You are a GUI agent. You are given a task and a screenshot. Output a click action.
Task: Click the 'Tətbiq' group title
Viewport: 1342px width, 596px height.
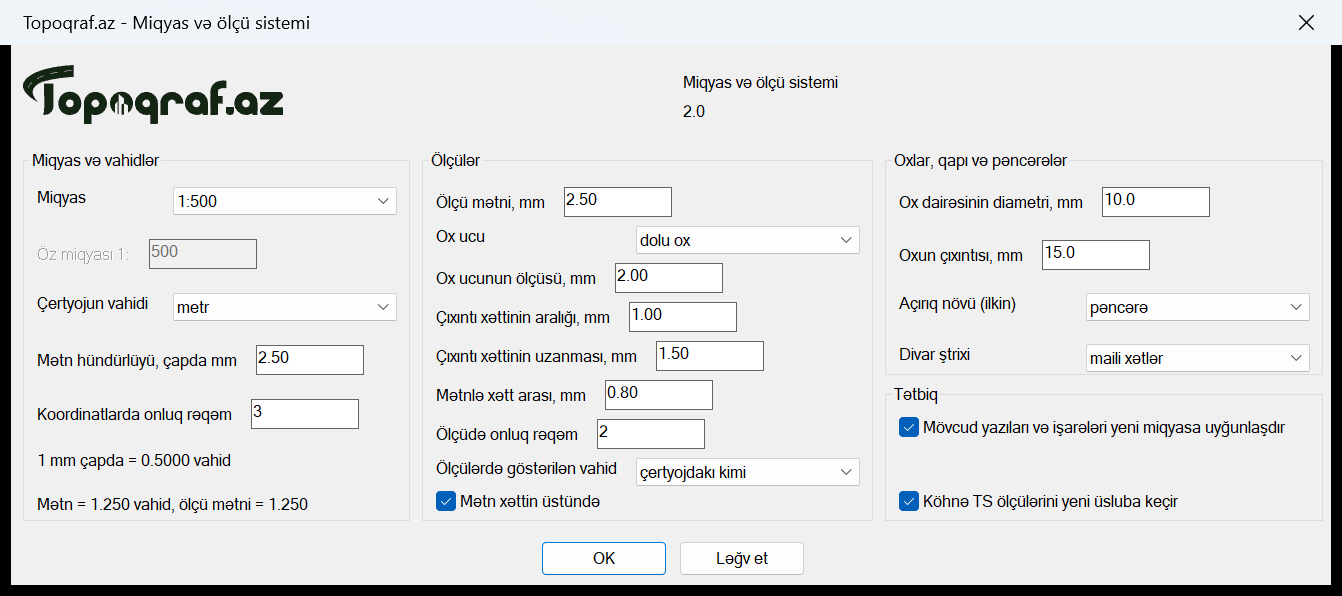coord(916,394)
